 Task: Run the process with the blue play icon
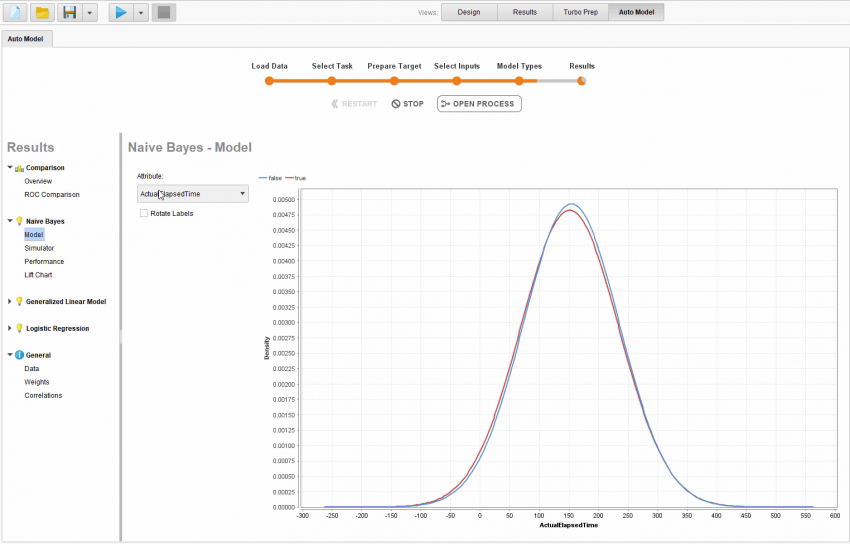pyautogui.click(x=121, y=12)
